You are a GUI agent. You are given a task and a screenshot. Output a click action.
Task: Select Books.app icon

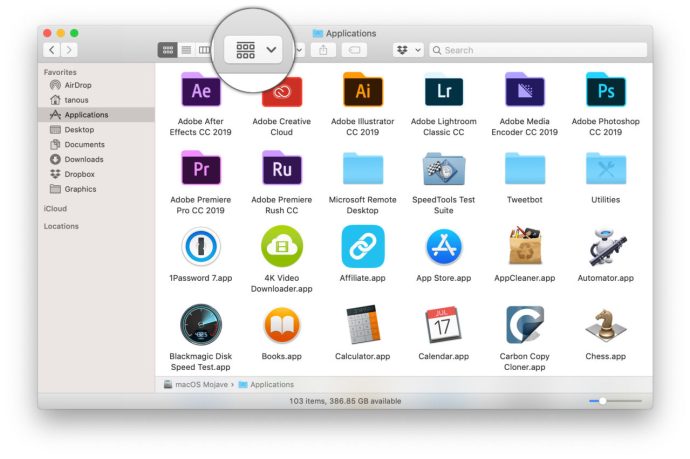[x=282, y=325]
